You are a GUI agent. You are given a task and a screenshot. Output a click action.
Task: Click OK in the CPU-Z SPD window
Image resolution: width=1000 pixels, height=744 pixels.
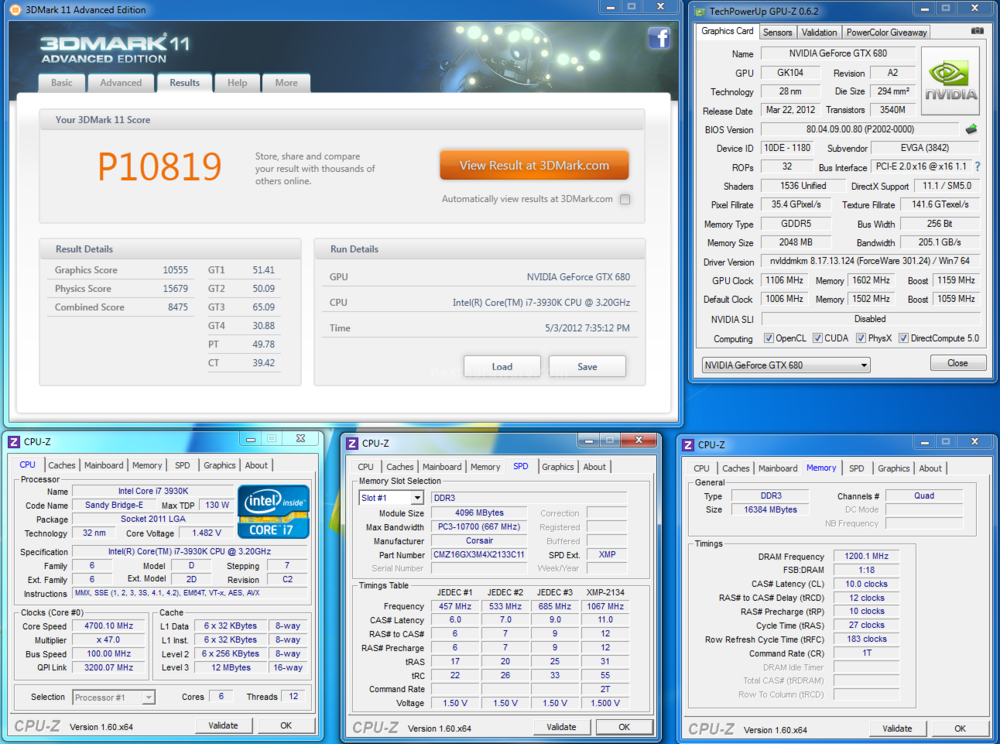click(x=624, y=727)
